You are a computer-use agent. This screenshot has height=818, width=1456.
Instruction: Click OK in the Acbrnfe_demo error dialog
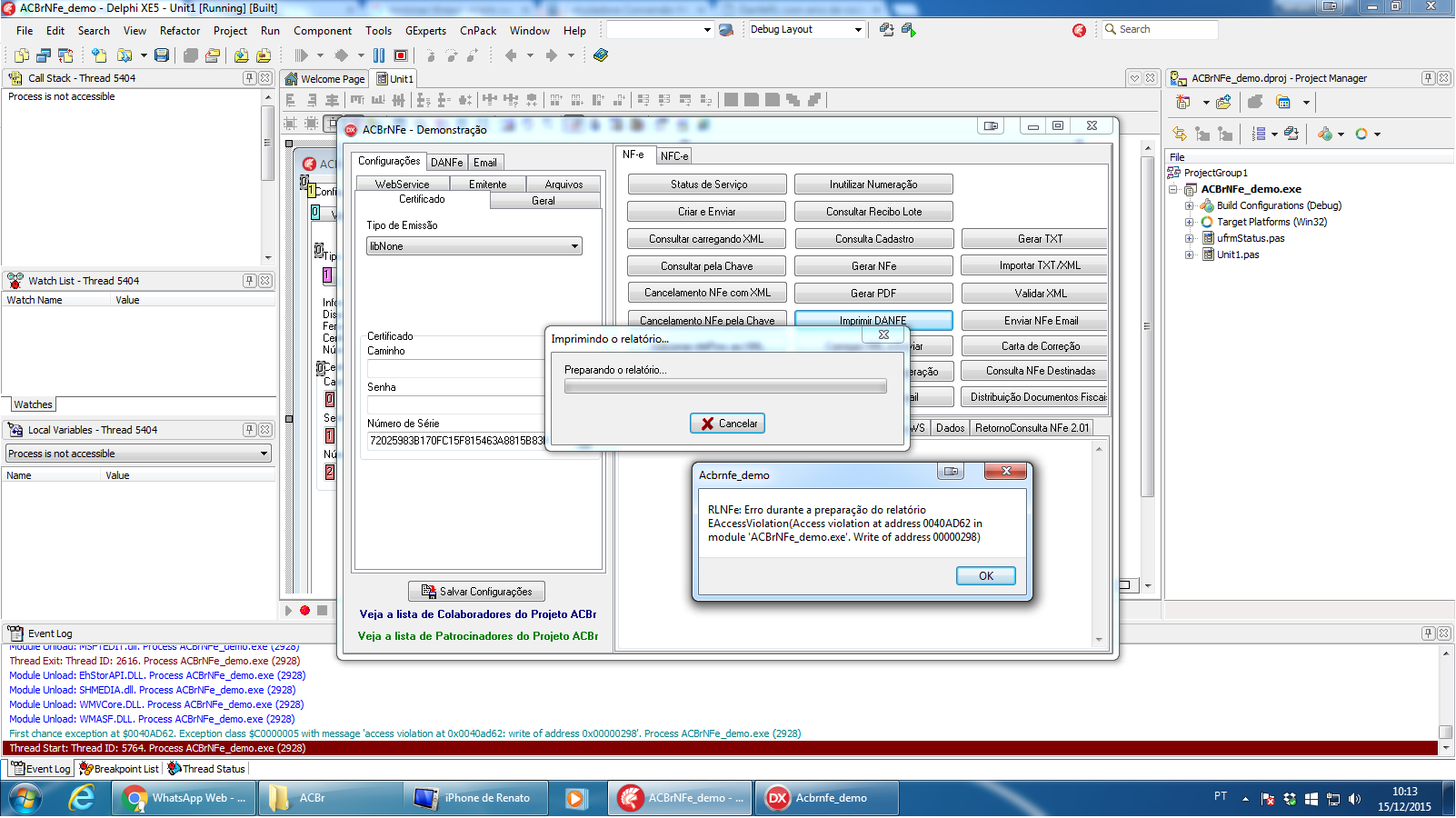pos(986,576)
